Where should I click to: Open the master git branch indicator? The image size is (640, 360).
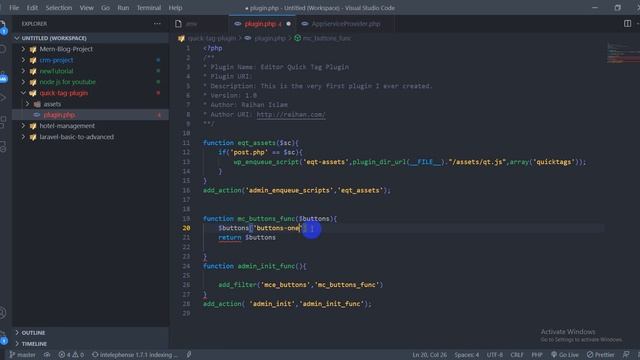[22, 355]
